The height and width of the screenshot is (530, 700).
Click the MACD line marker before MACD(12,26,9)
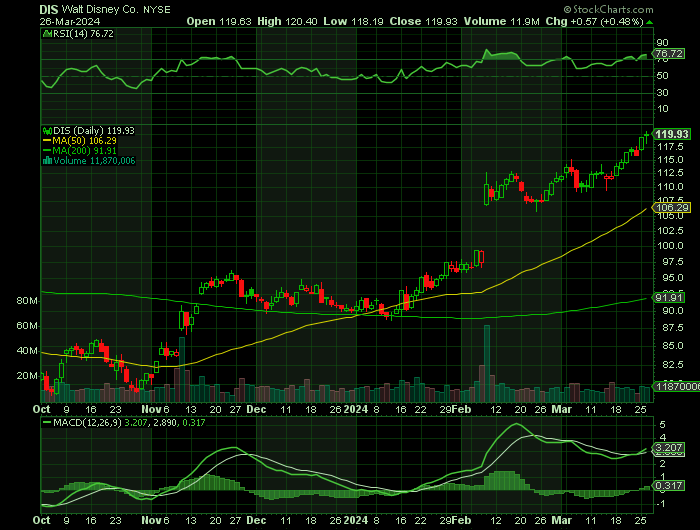pyautogui.click(x=47, y=422)
